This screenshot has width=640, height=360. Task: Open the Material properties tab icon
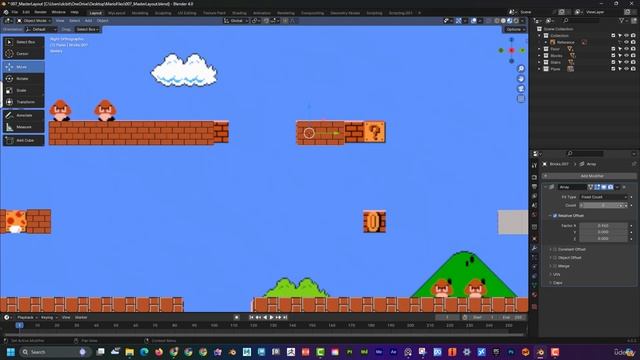pyautogui.click(x=534, y=295)
